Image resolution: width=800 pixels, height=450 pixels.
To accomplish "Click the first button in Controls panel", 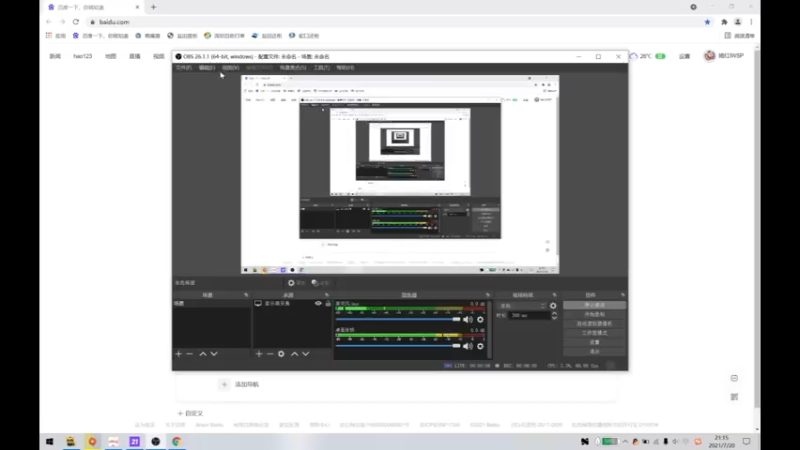I will 594,305.
